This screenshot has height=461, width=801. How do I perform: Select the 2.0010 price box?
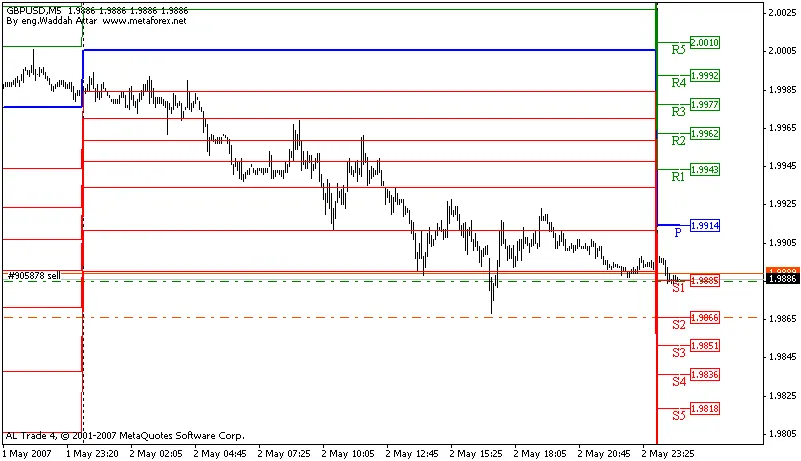point(705,43)
